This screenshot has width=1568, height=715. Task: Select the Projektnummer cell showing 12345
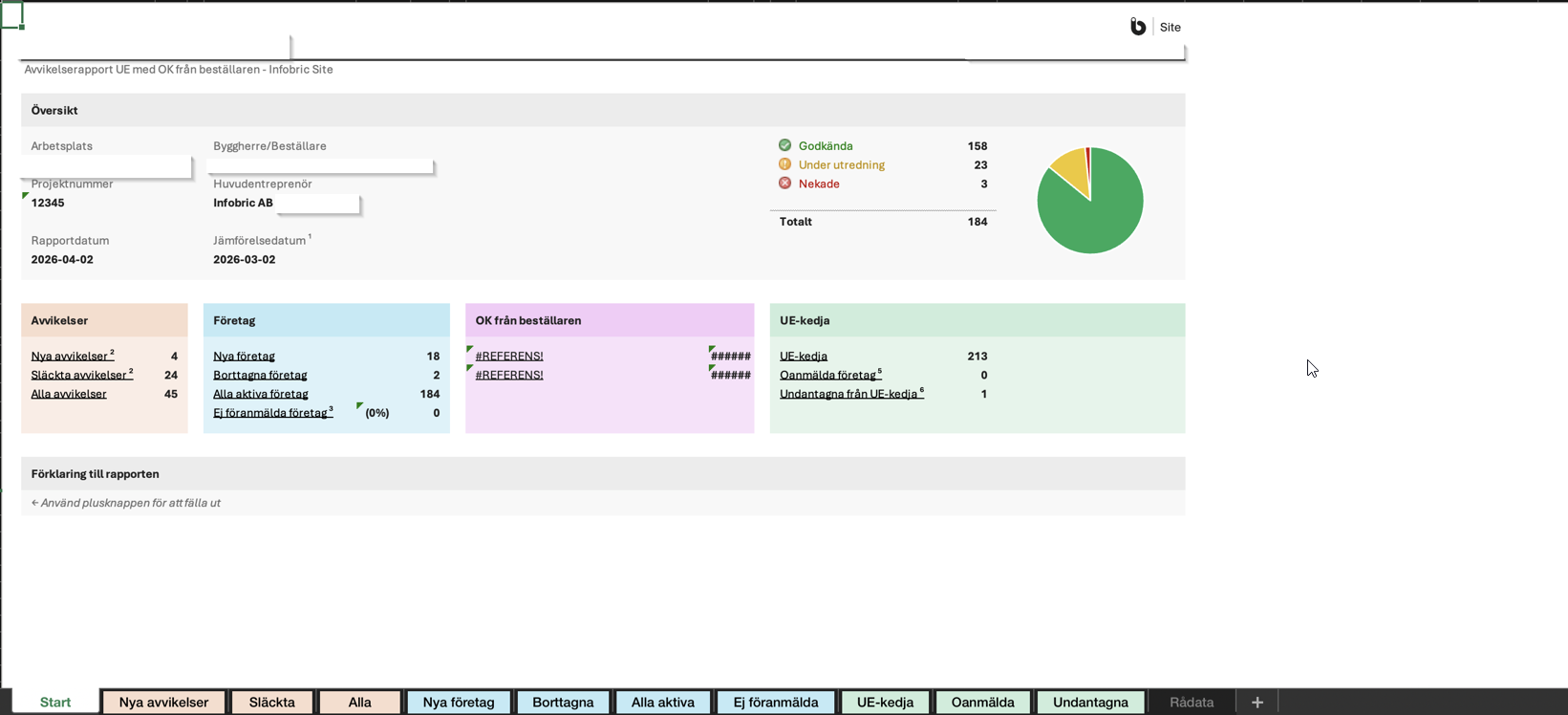[48, 203]
